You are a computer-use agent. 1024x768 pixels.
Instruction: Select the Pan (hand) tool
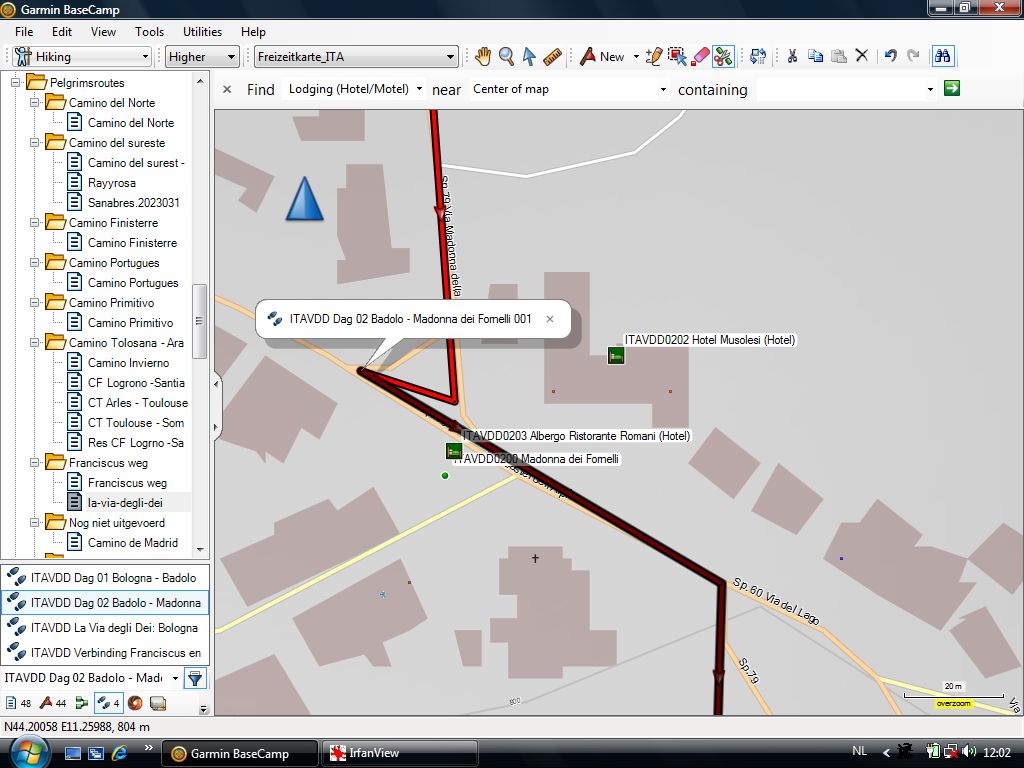point(483,57)
